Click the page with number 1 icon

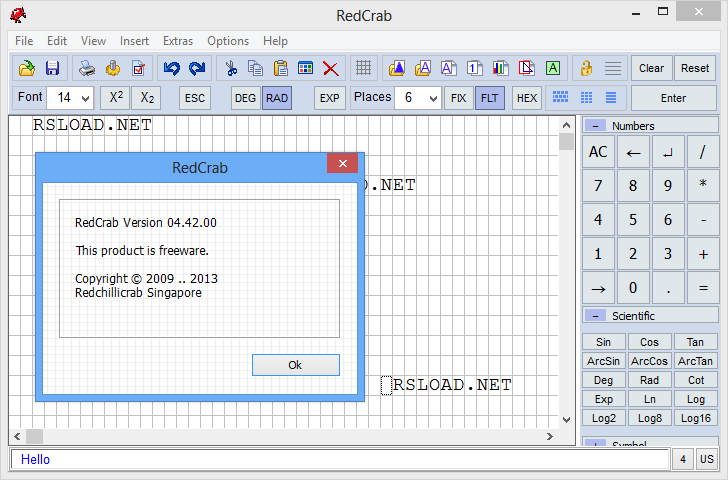pyautogui.click(x=474, y=68)
